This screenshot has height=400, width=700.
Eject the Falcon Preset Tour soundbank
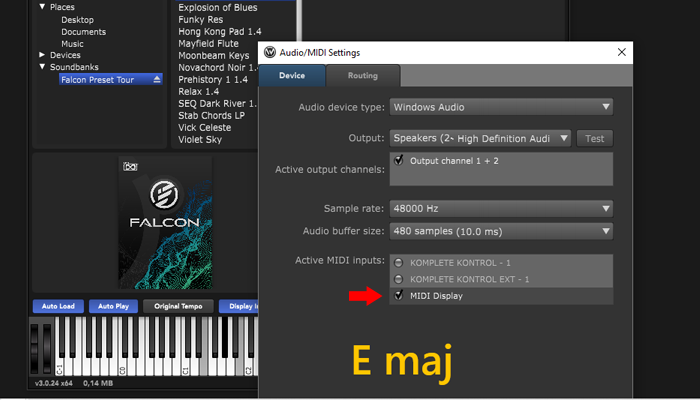pos(157,79)
